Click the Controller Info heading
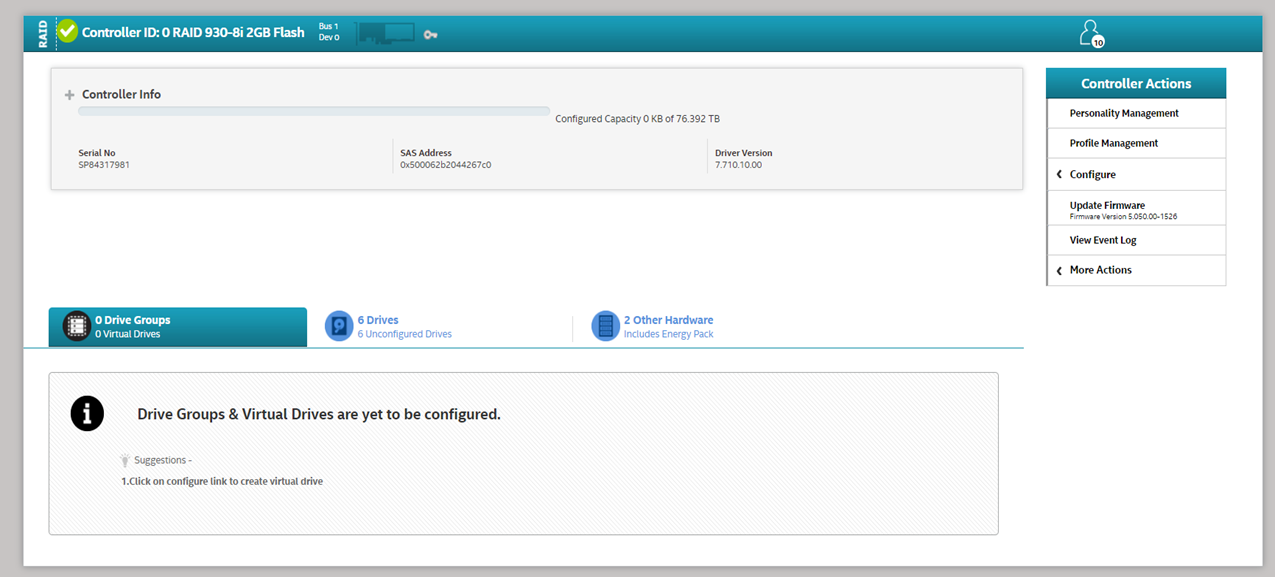Viewport: 1275px width, 577px height. (121, 94)
